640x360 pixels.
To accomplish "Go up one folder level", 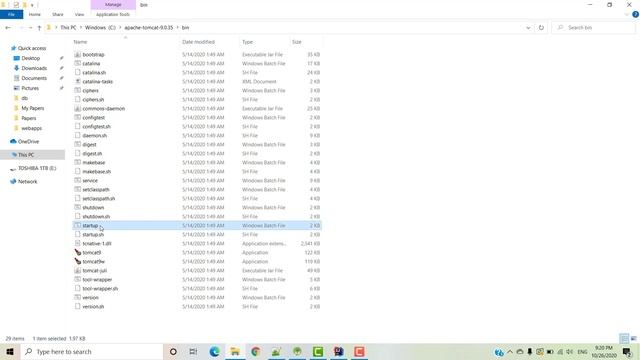I will (39, 28).
